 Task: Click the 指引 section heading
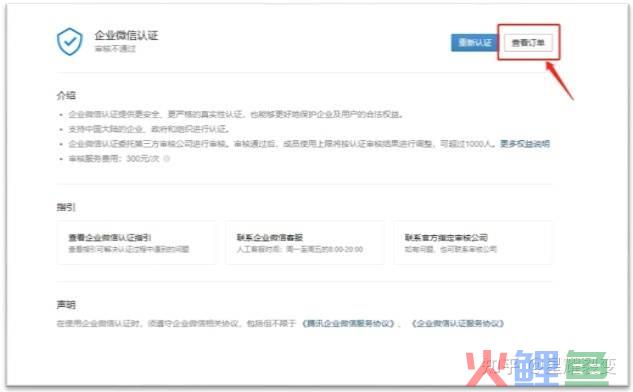pos(66,207)
